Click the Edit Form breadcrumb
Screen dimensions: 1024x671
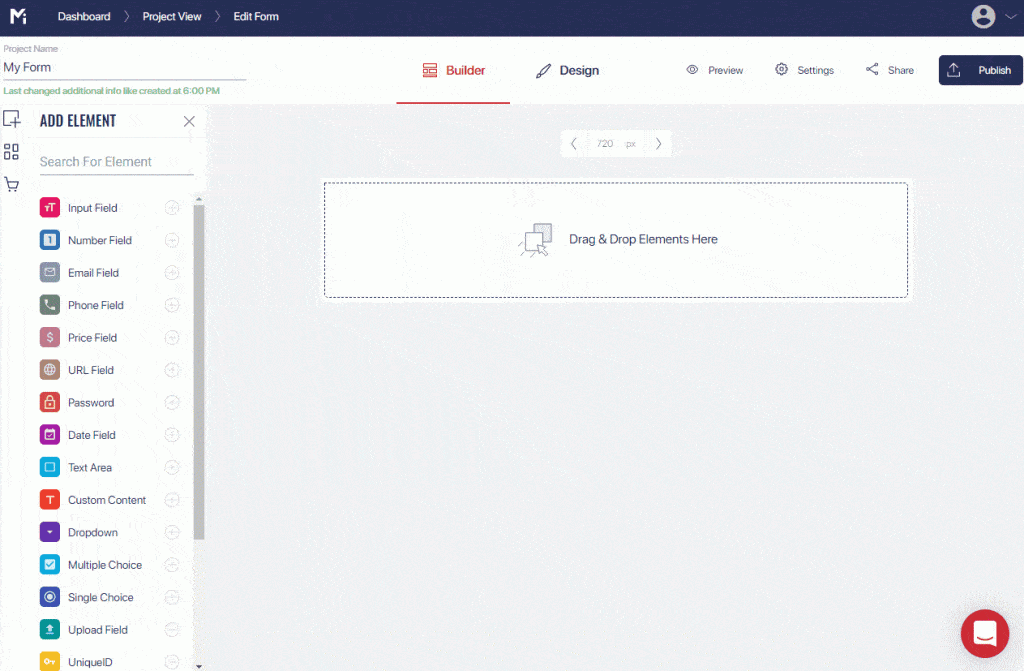[256, 16]
